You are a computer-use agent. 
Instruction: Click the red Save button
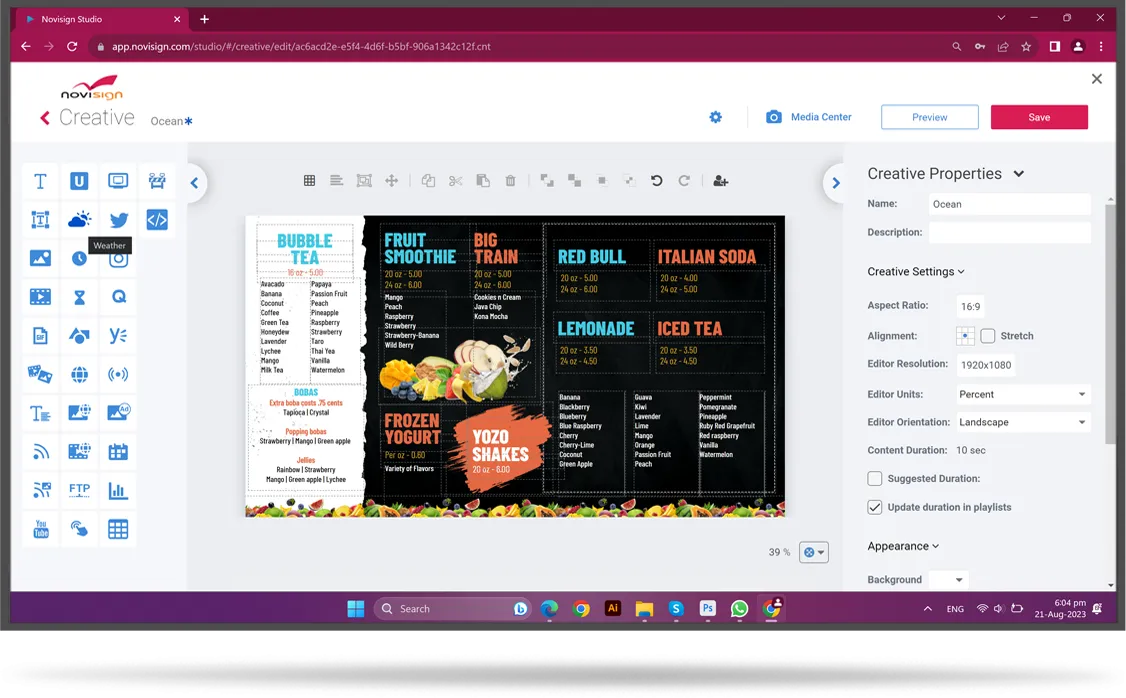click(x=1039, y=116)
